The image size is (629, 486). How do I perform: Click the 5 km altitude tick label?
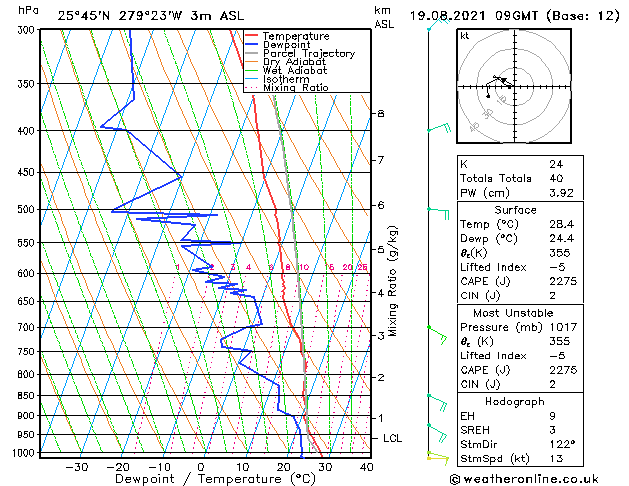tap(381, 249)
